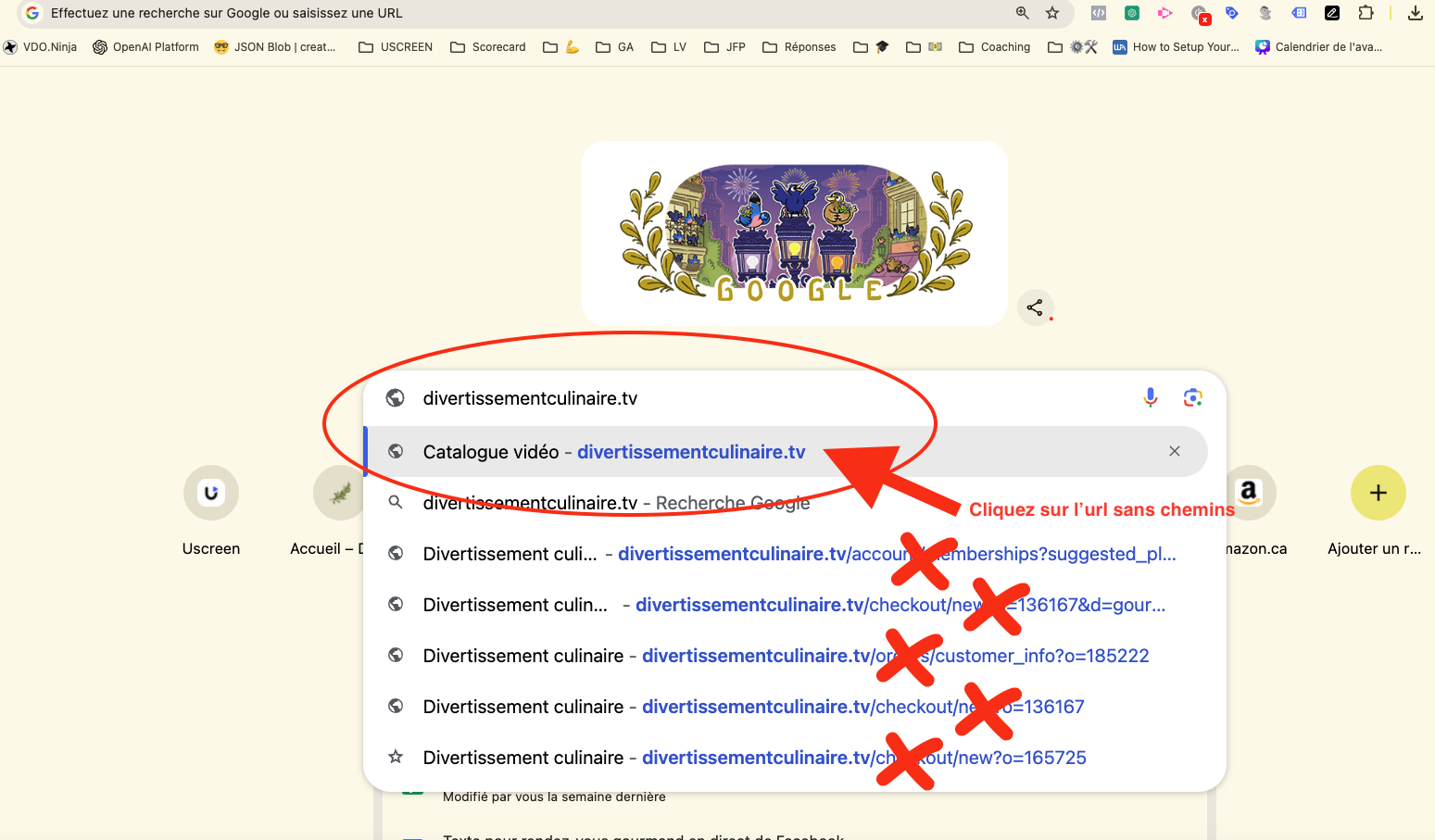The height and width of the screenshot is (840, 1435).
Task: Open the Extensions puzzle-piece menu
Action: pyautogui.click(x=1366, y=13)
